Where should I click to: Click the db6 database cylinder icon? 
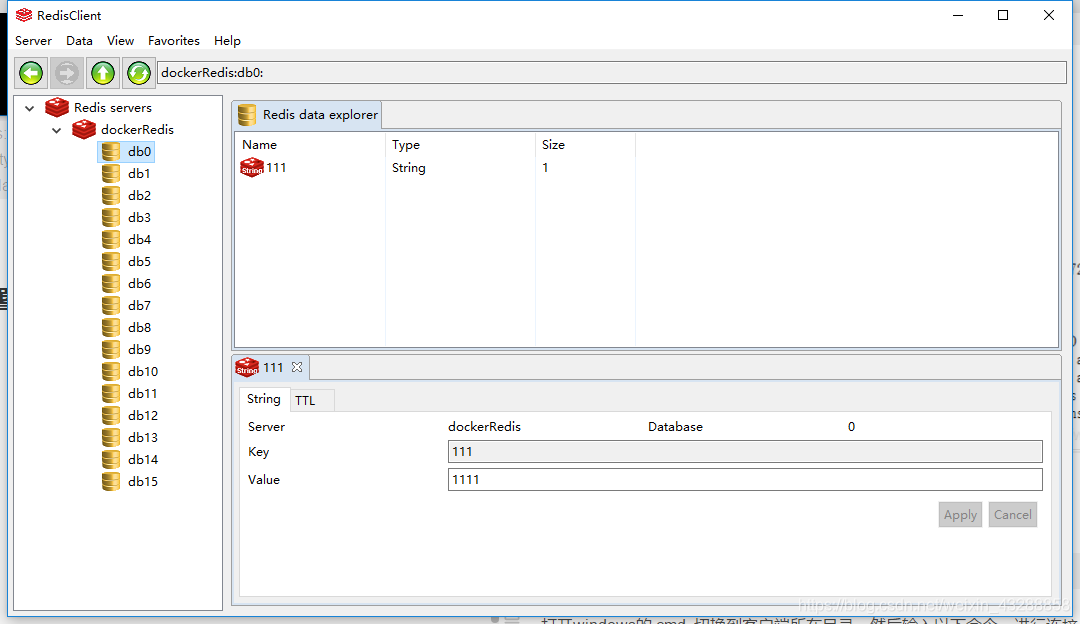coord(111,284)
